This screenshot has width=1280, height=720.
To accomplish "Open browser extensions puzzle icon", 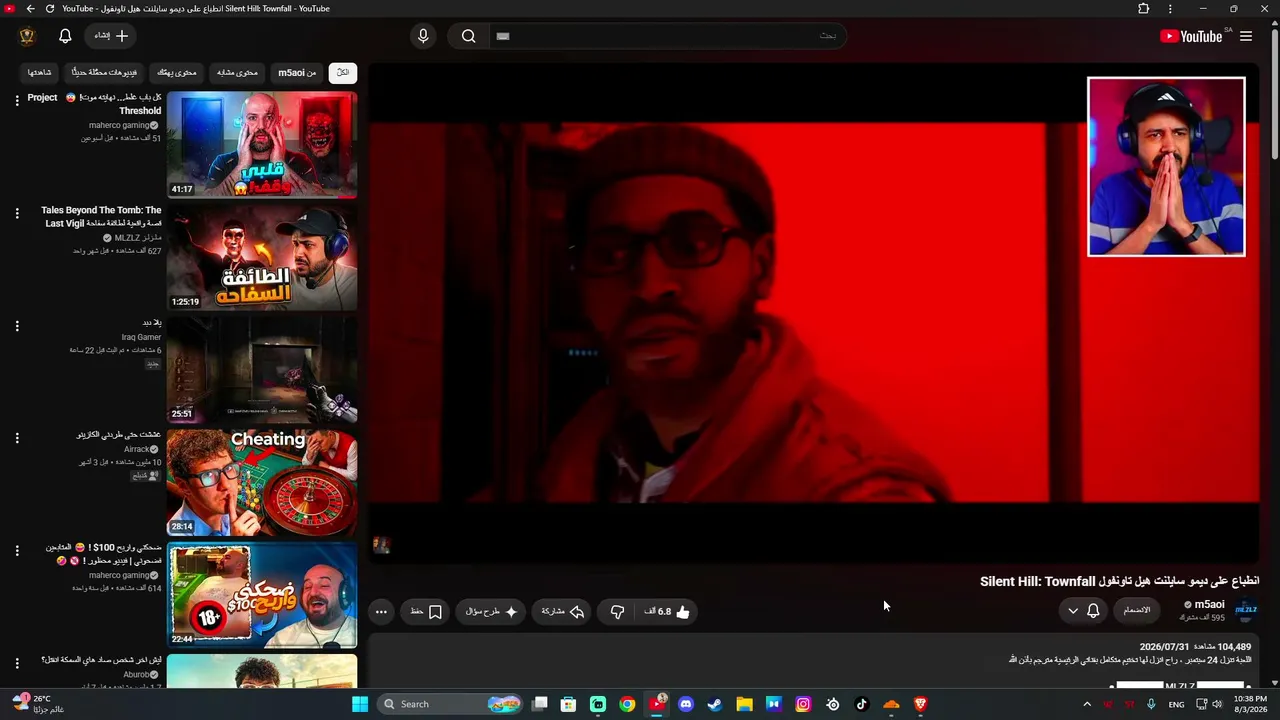I will coord(1144,9).
